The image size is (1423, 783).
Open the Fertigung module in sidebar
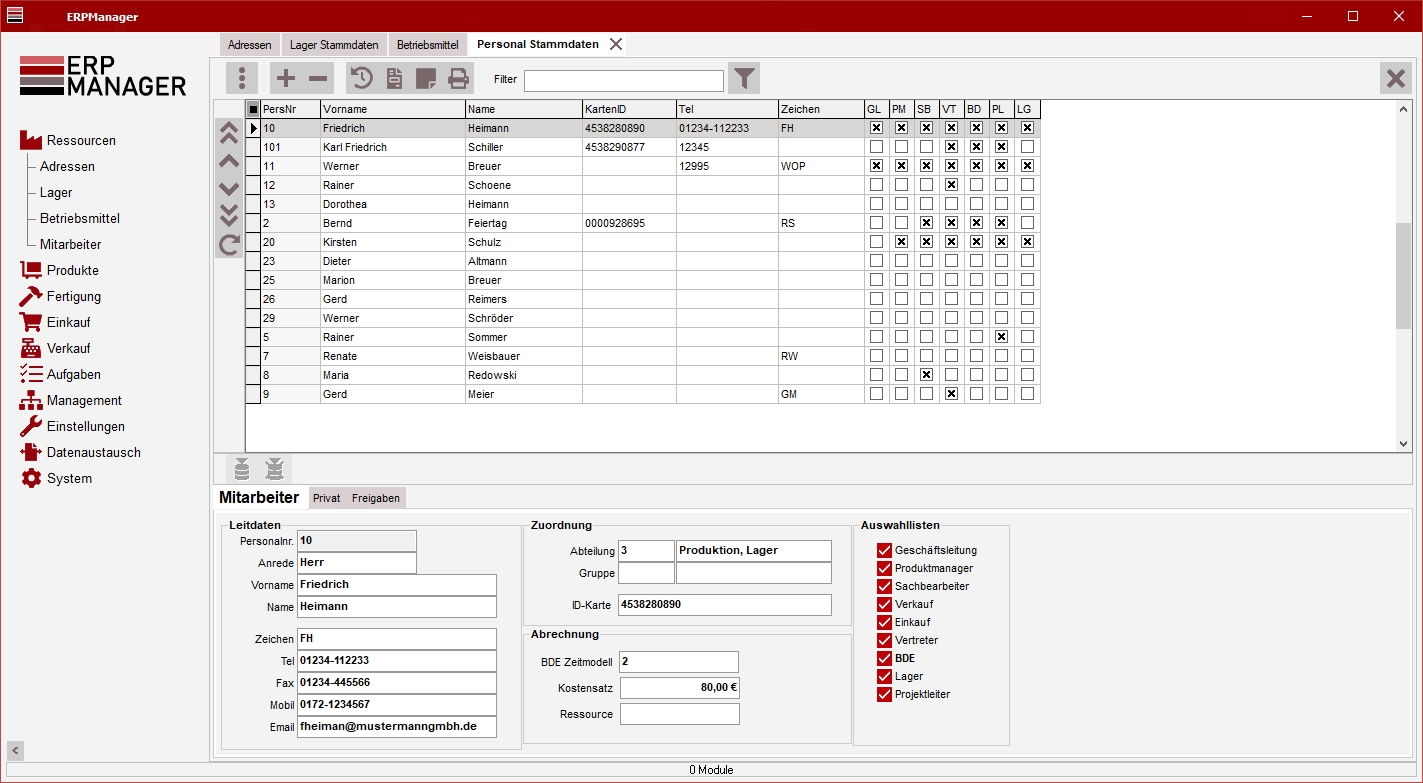[x=61, y=297]
